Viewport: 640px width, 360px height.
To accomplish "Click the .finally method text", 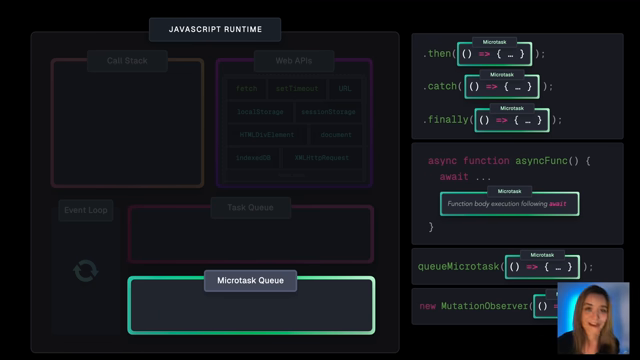I will click(x=446, y=120).
